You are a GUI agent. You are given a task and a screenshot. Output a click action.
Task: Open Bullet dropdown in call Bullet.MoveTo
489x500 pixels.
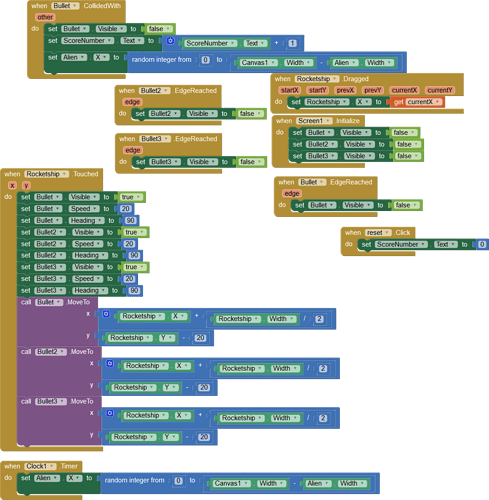click(49, 302)
